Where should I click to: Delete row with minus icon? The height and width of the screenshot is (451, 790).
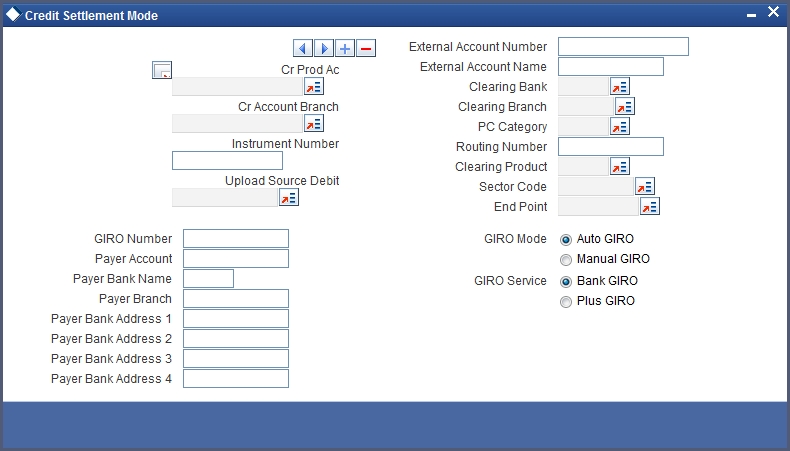point(366,48)
